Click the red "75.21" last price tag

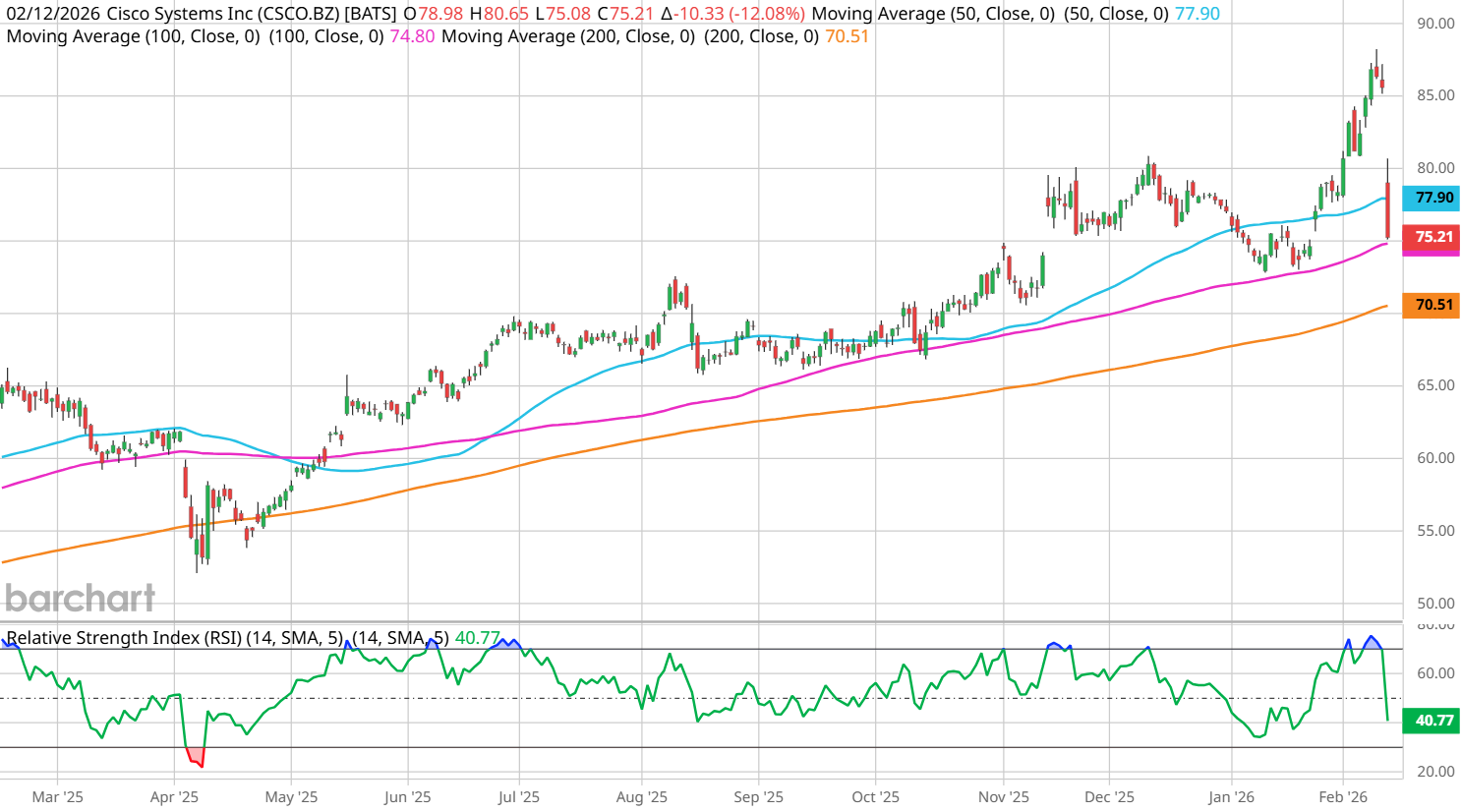(1432, 237)
